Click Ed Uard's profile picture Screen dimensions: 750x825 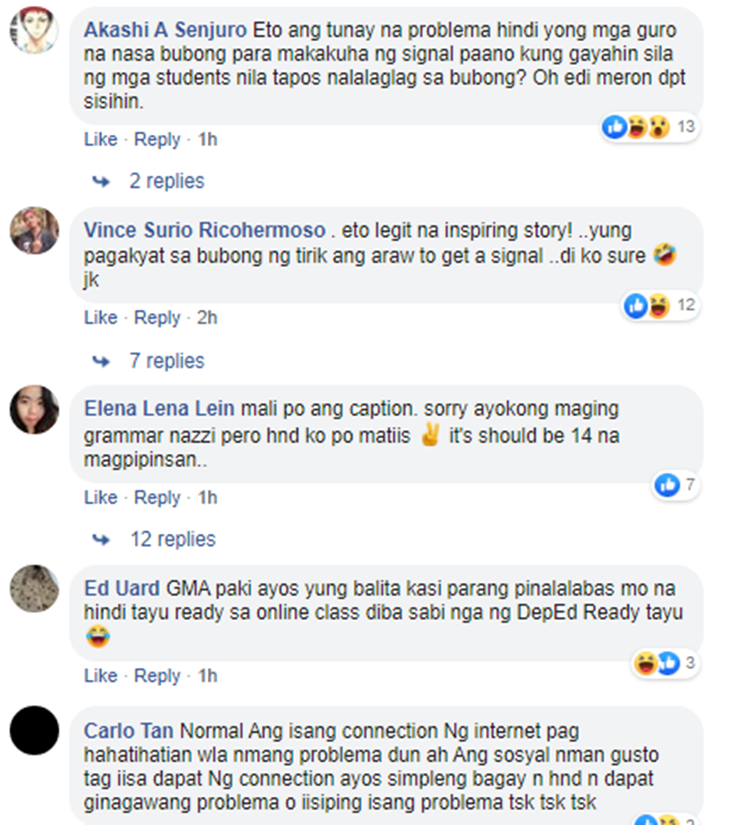(34, 588)
